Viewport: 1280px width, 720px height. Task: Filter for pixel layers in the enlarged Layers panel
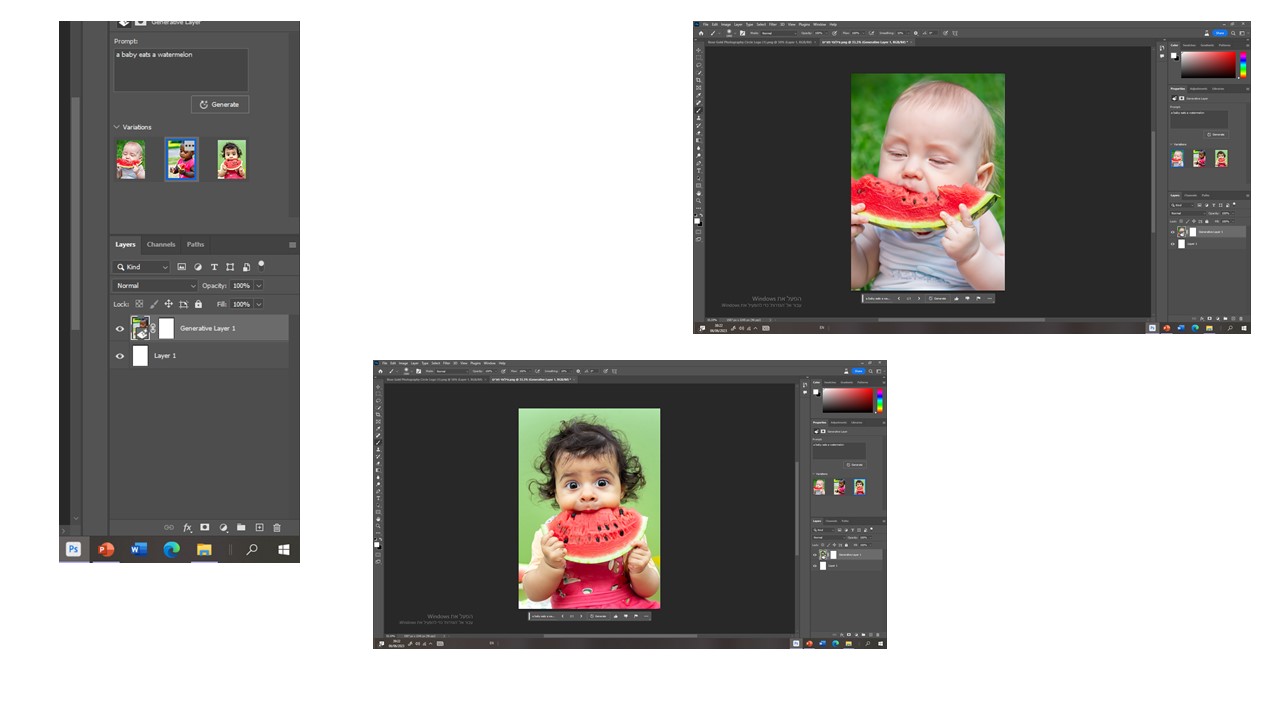coord(182,267)
